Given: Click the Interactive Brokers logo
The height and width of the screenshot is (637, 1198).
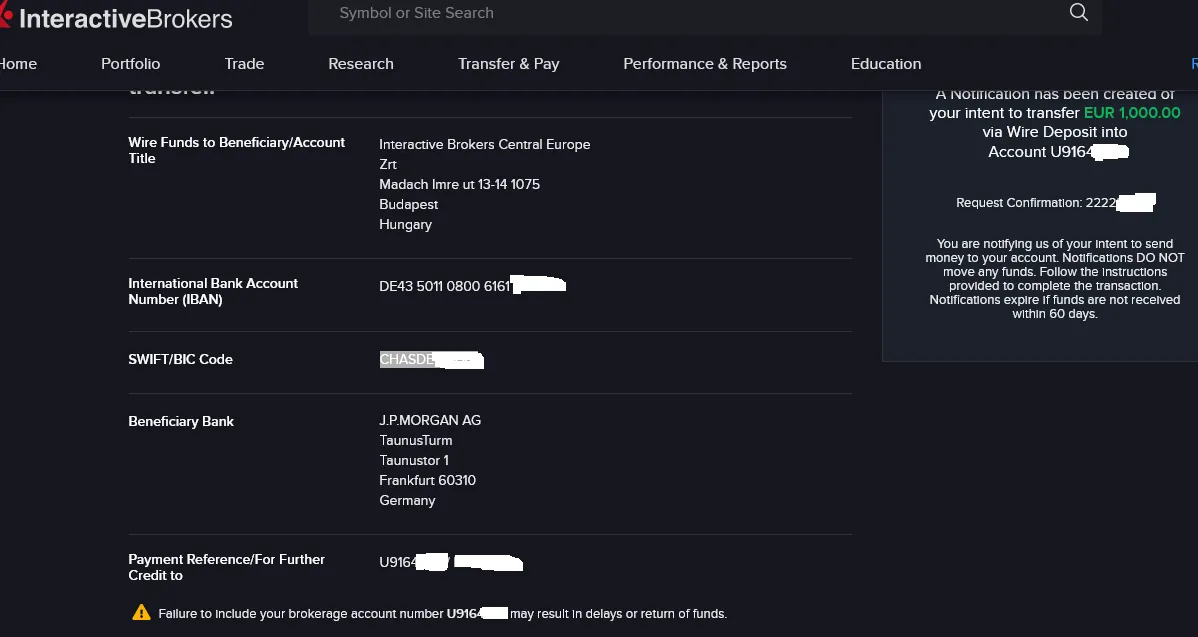Looking at the screenshot, I should [116, 18].
